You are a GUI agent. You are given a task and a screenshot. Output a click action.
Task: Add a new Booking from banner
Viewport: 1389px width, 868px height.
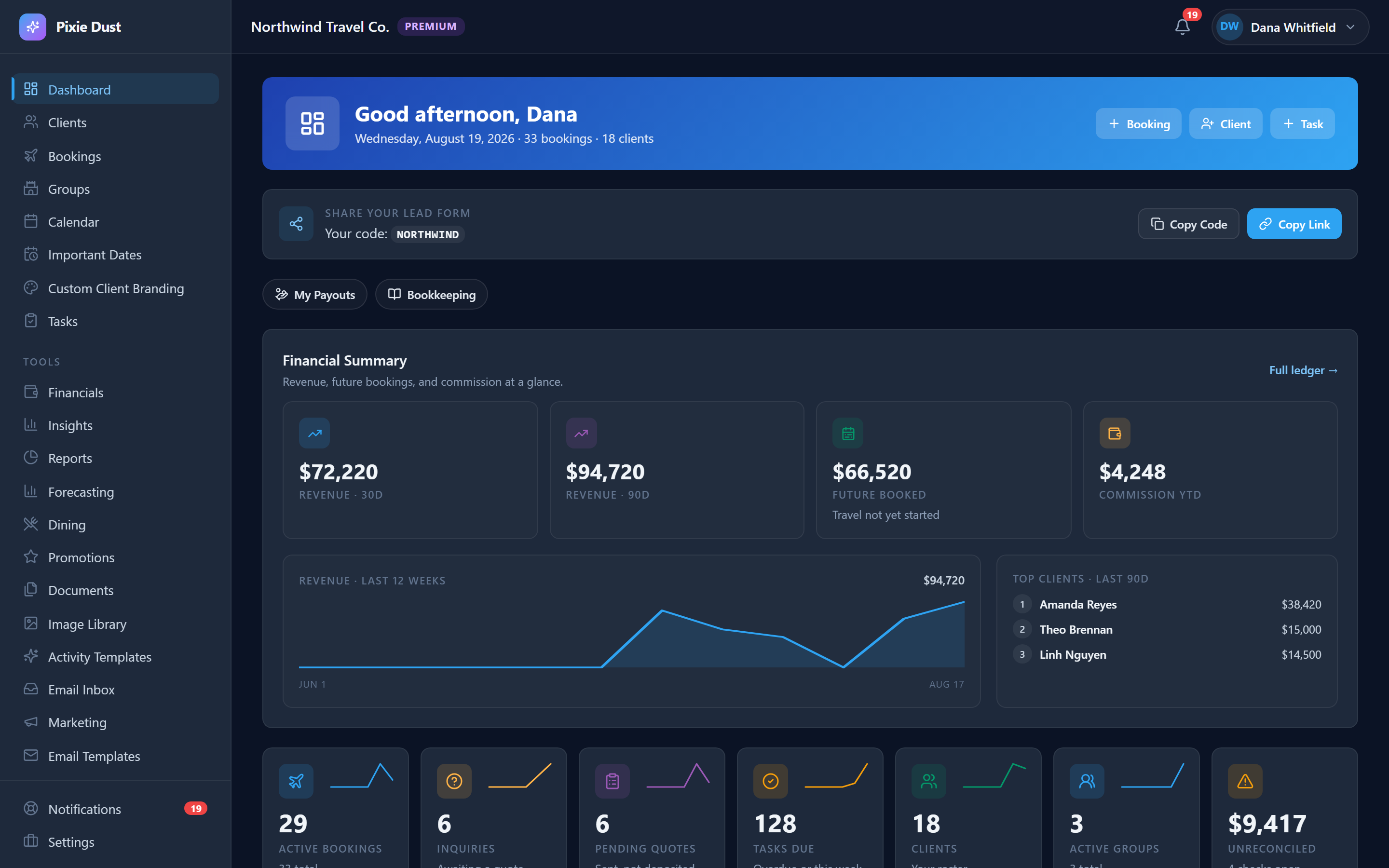click(x=1138, y=123)
